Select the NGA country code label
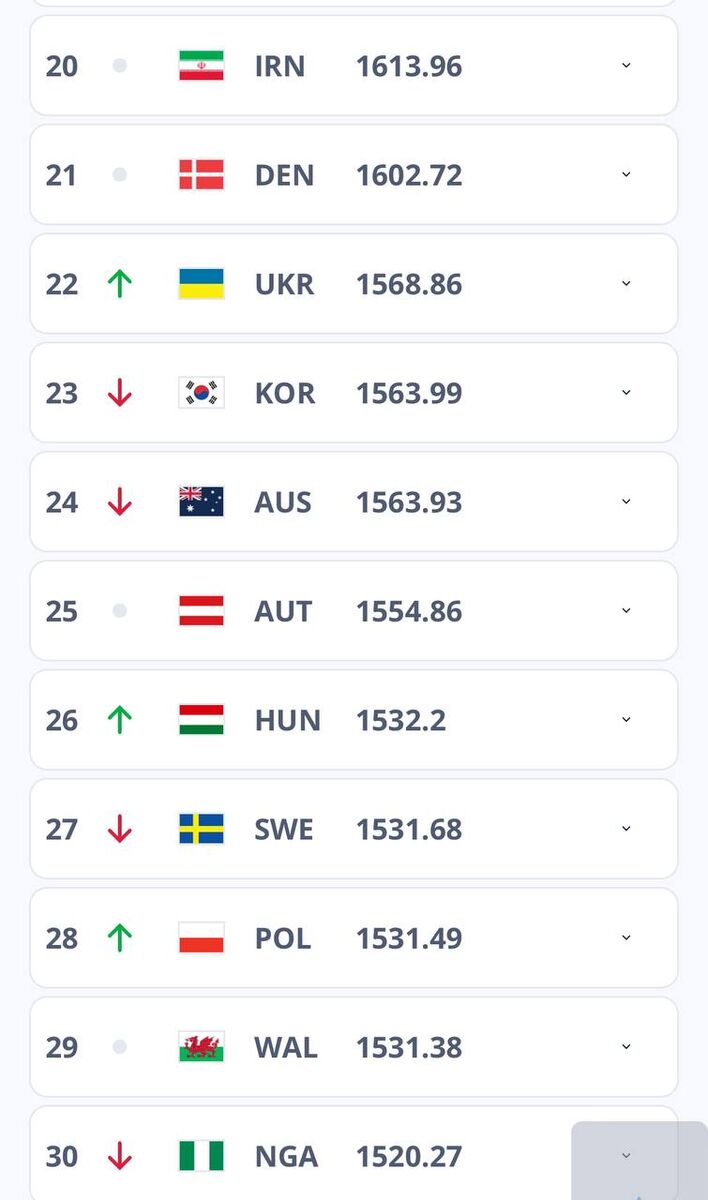The width and height of the screenshot is (708, 1200). 286,1156
